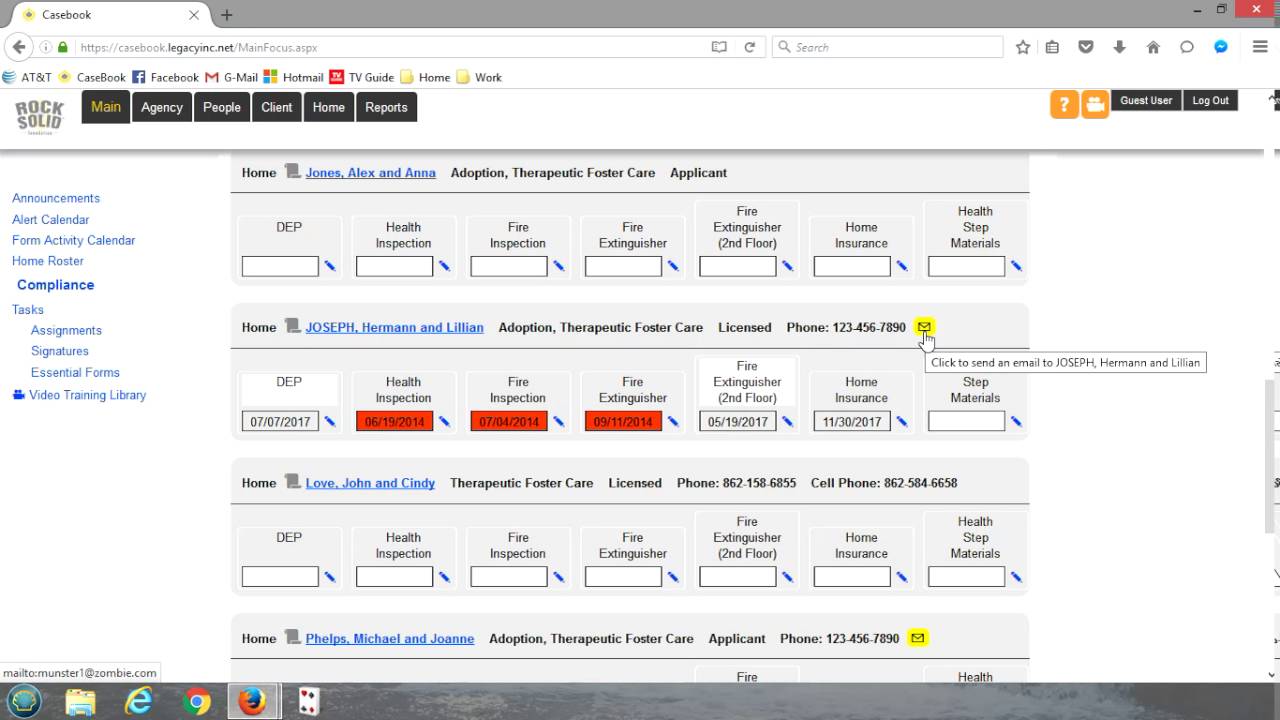Screen dimensions: 1280x720
Task: Open Signatures under Tasks
Action: pyautogui.click(x=60, y=351)
